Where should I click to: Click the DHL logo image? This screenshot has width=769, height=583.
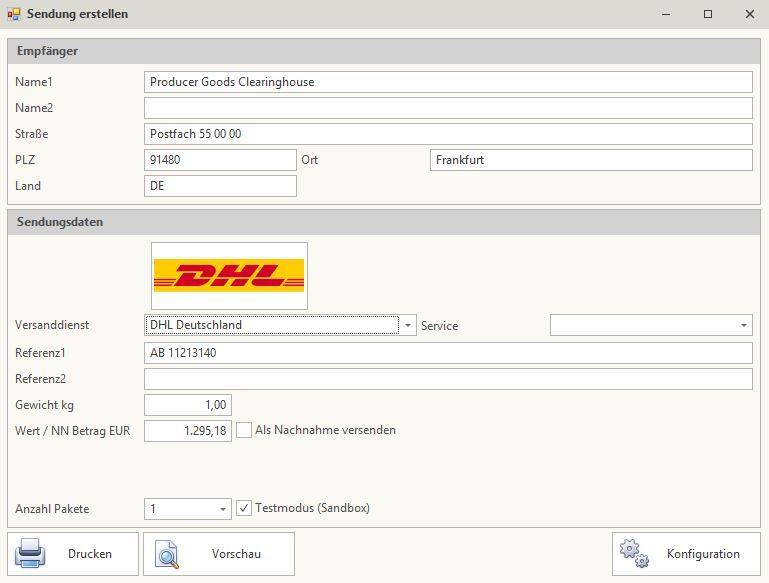229,275
